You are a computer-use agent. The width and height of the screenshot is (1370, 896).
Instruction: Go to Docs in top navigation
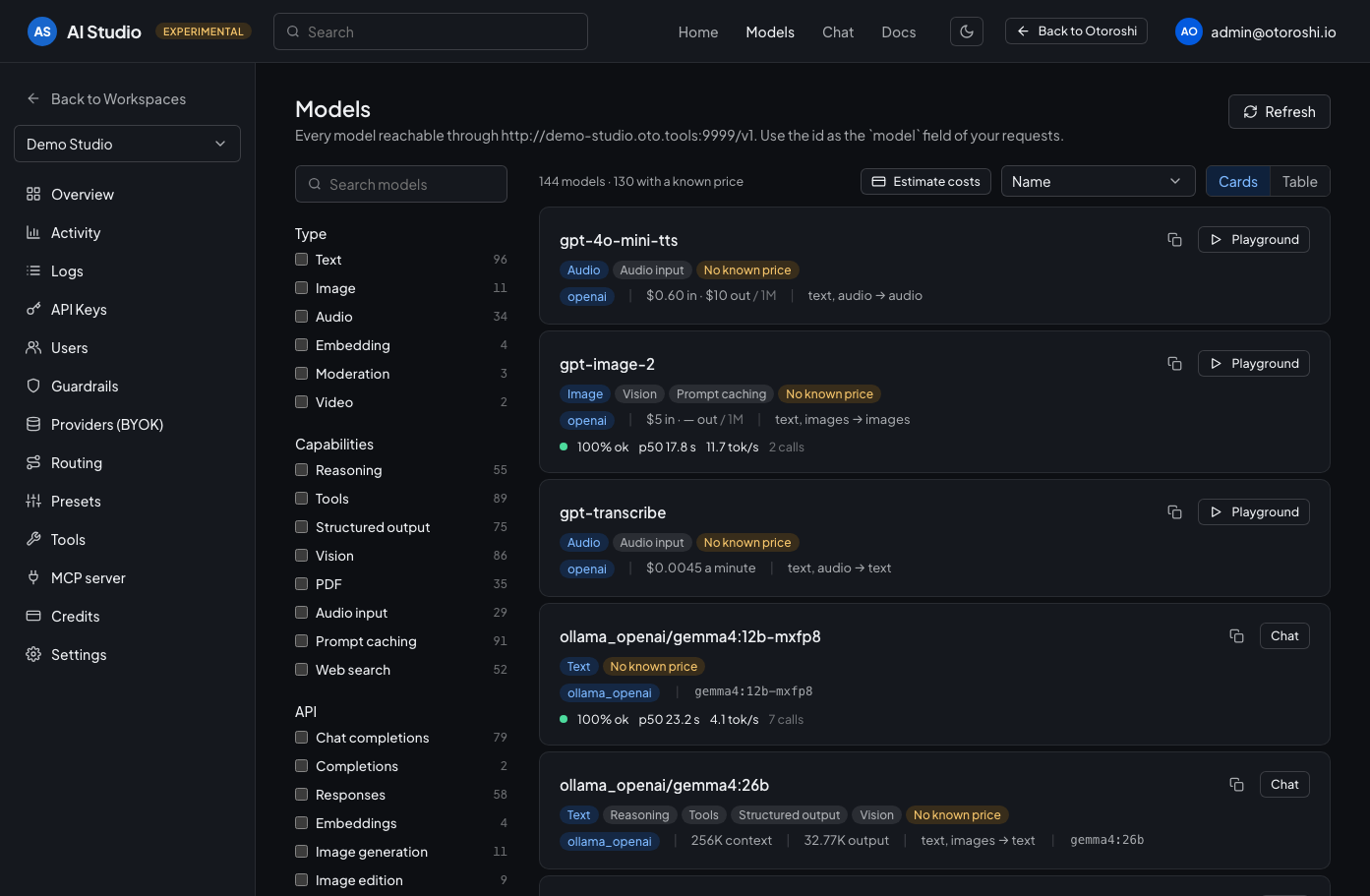pyautogui.click(x=899, y=32)
